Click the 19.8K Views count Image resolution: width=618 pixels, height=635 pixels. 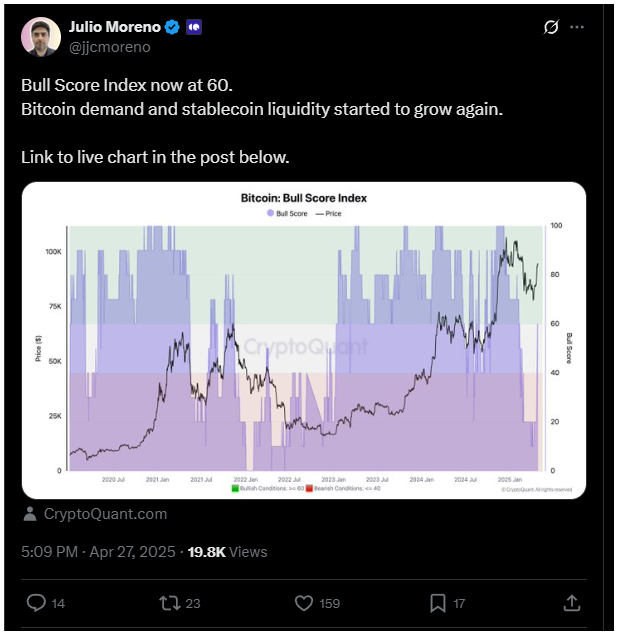pyautogui.click(x=227, y=552)
